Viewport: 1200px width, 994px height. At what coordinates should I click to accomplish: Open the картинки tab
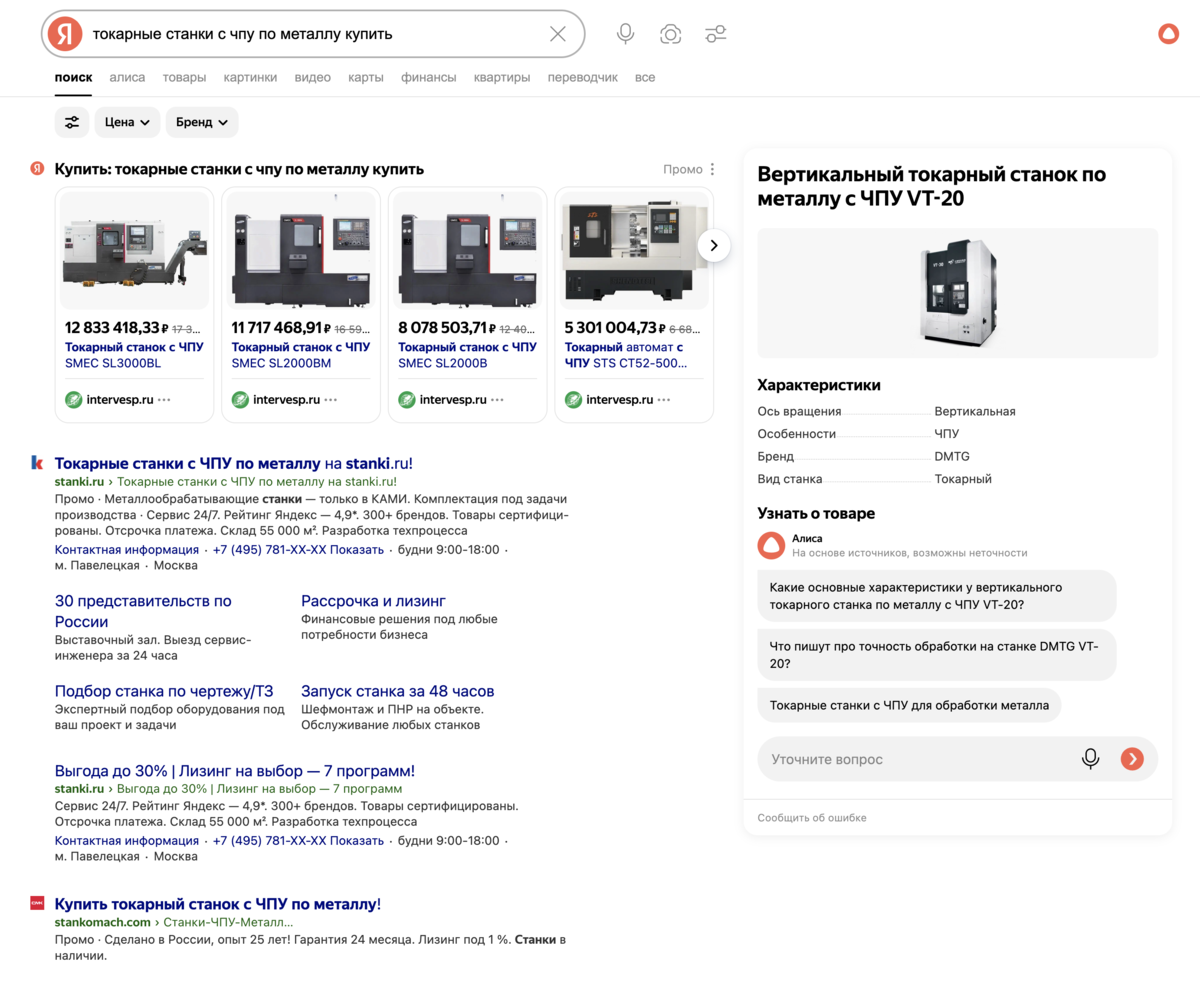[x=250, y=77]
